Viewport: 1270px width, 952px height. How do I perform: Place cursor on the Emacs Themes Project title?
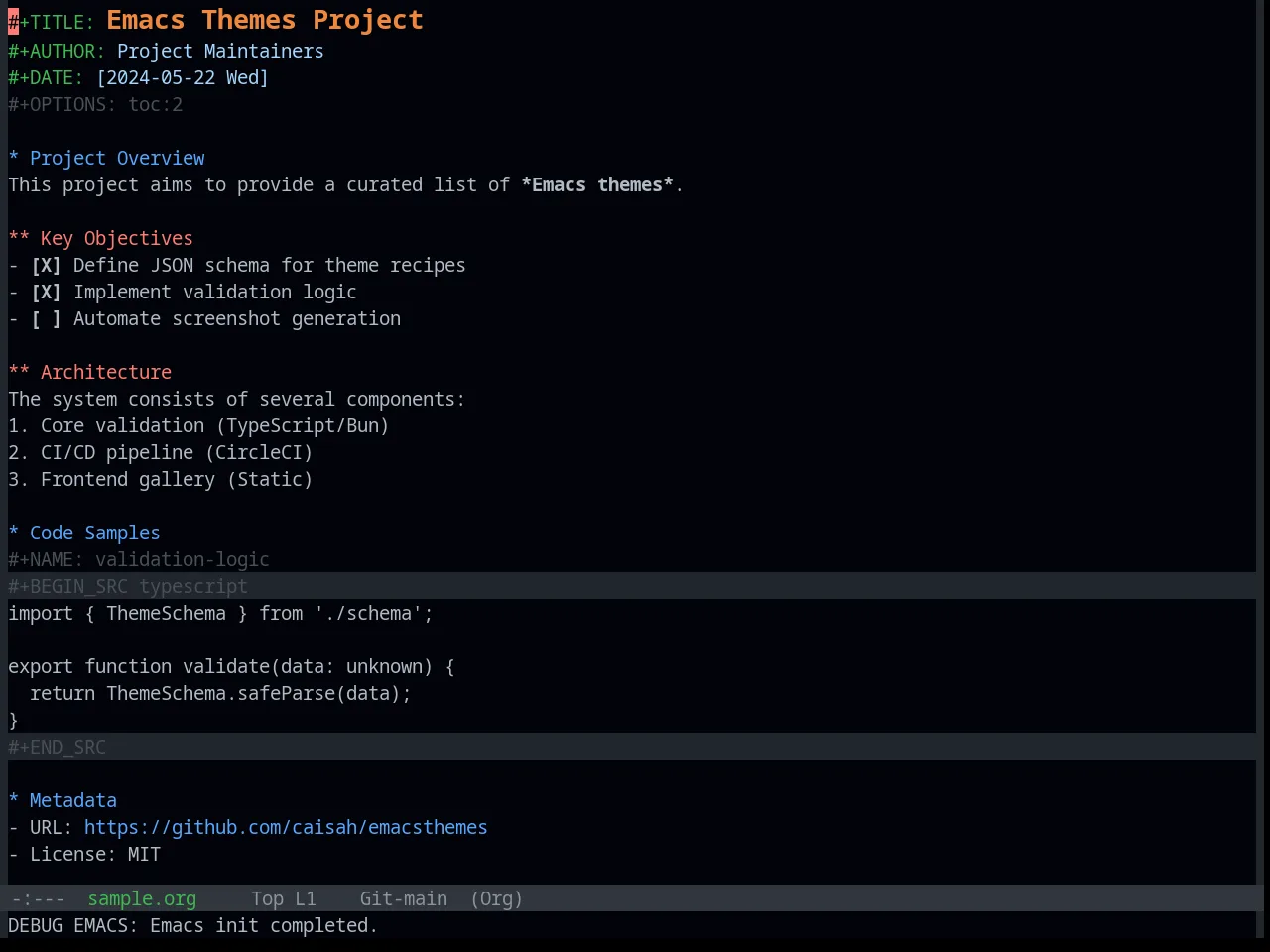[265, 20]
